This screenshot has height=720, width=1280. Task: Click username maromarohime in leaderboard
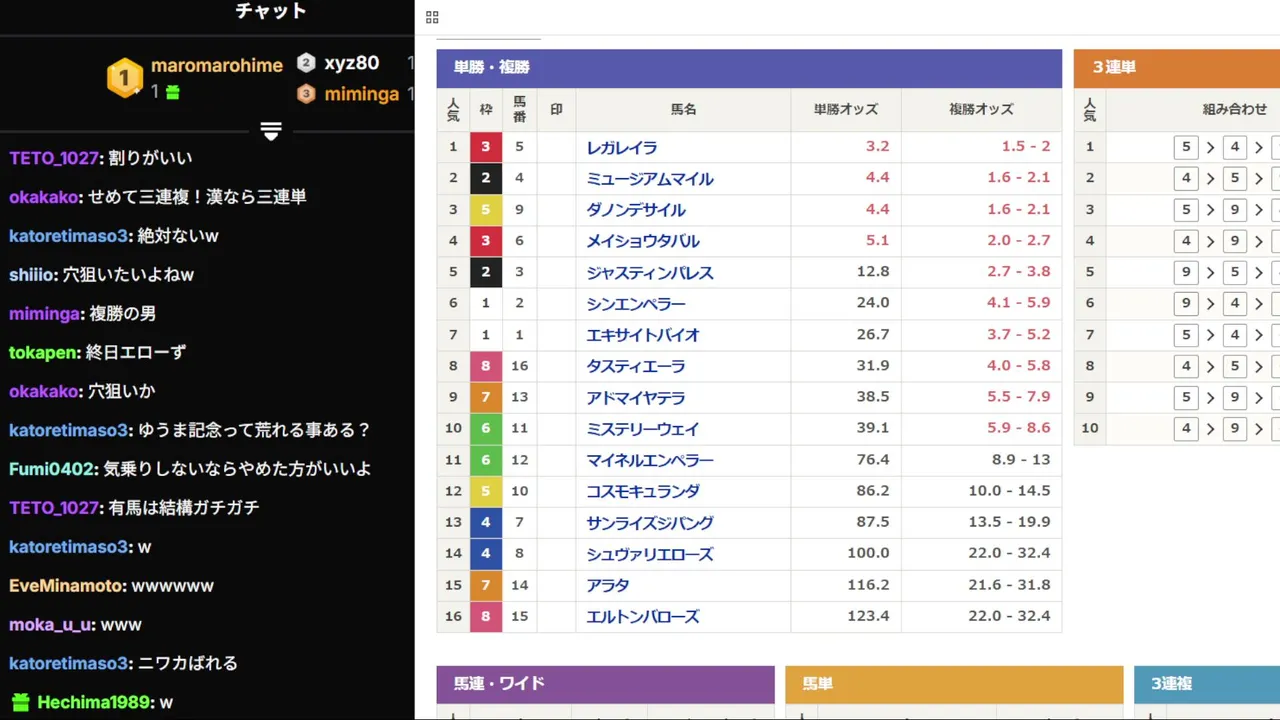click(217, 66)
